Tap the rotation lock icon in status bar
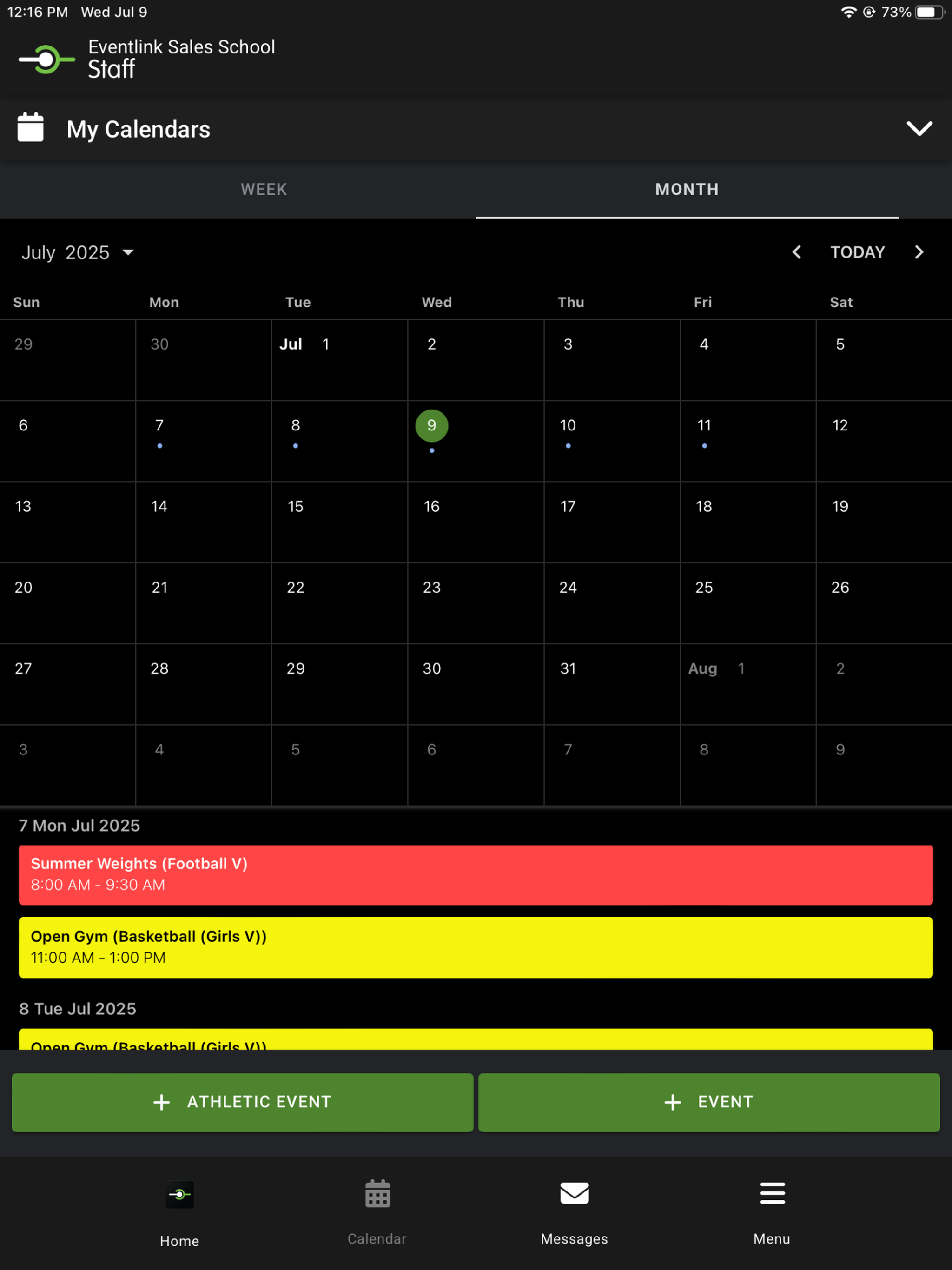This screenshot has width=952, height=1270. click(x=869, y=12)
